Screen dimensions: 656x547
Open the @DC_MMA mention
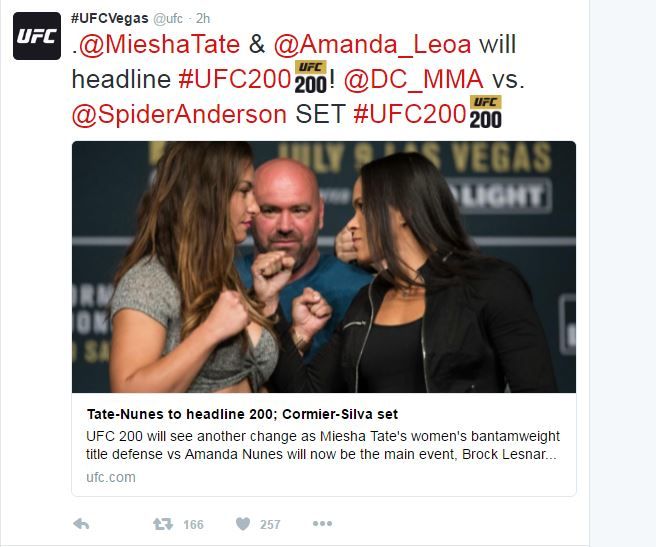coord(413,79)
